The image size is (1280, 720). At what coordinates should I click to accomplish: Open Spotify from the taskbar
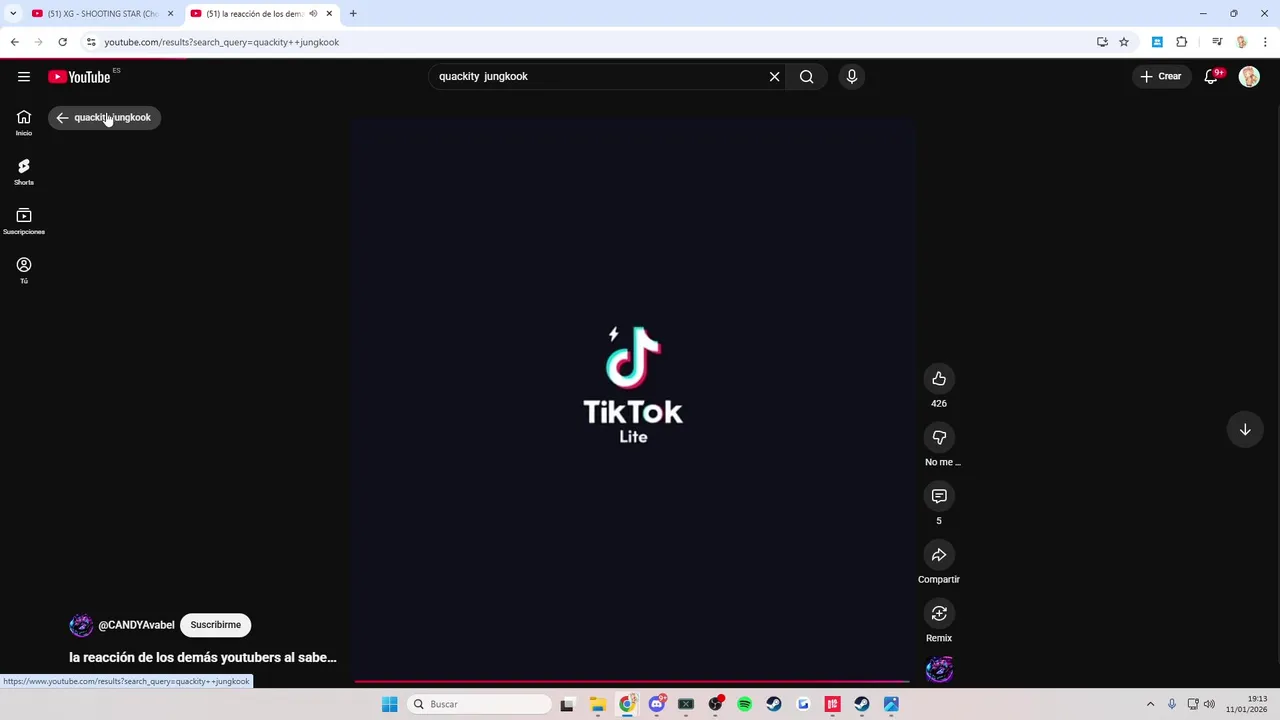tap(744, 704)
